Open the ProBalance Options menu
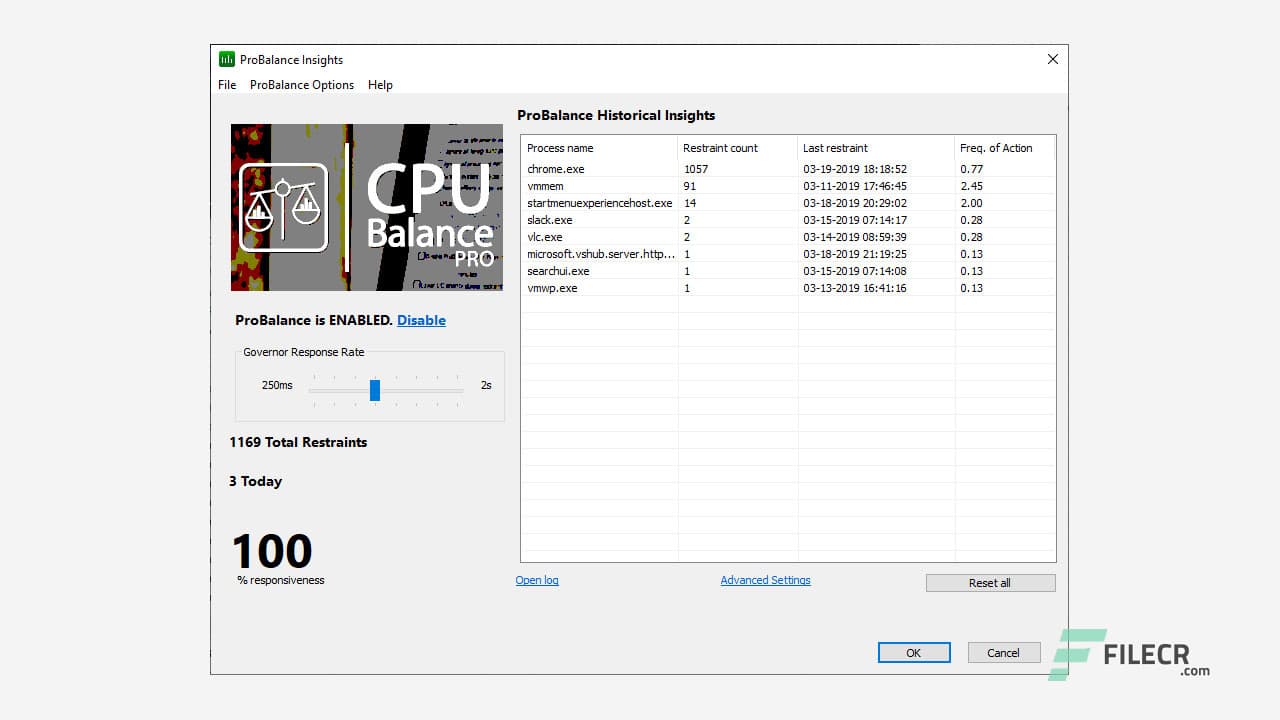This screenshot has width=1280, height=720. point(301,85)
